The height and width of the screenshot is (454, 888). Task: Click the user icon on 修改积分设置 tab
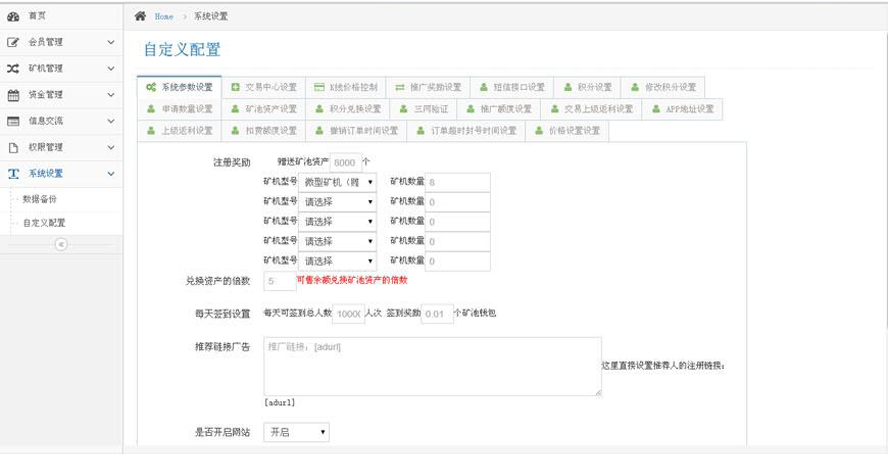(635, 87)
